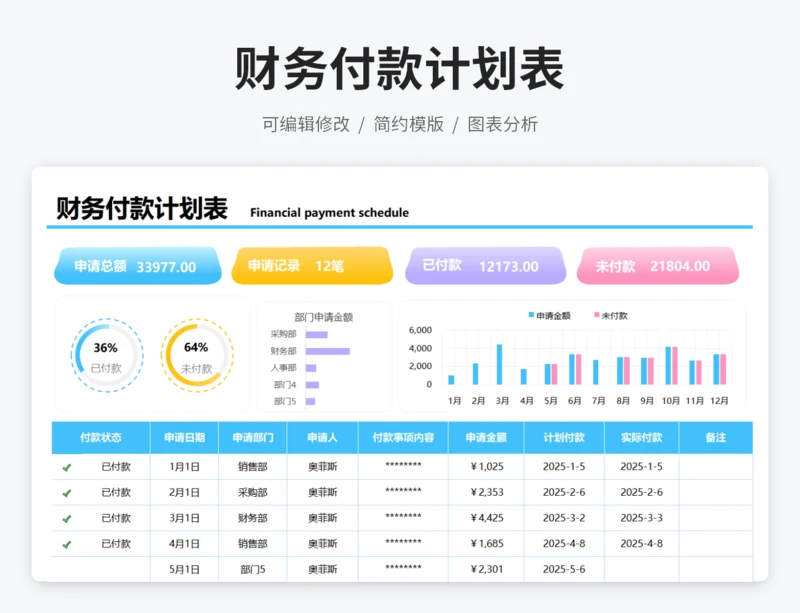Click the 申请日期 column header
This screenshot has width=800, height=613.
(184, 437)
